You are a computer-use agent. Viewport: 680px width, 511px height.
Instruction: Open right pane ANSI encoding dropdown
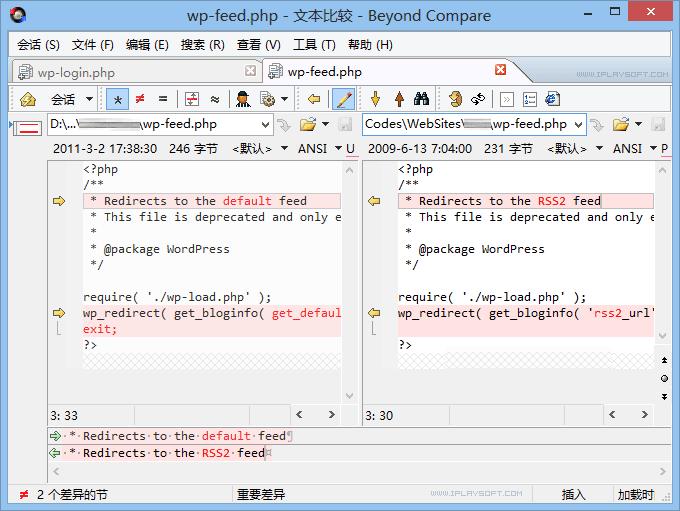click(634, 149)
